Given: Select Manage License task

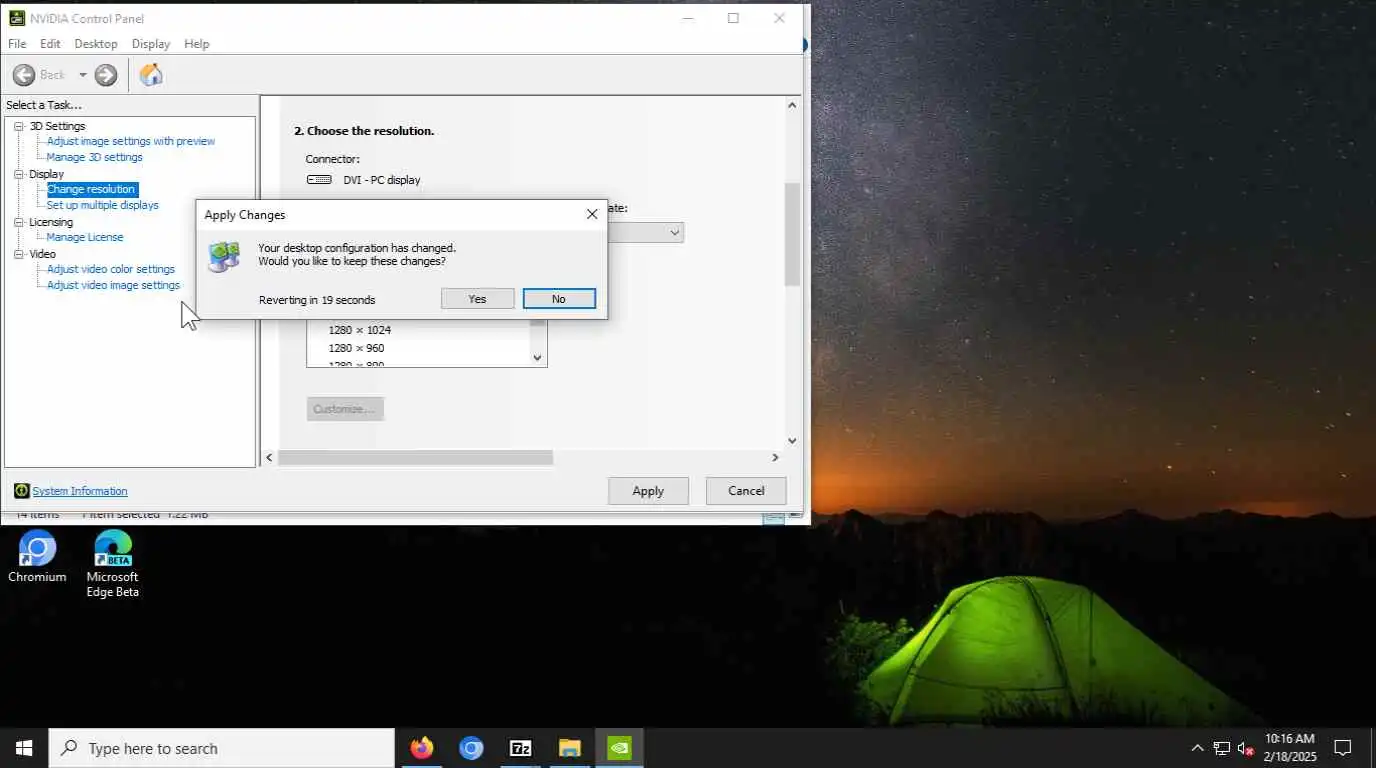Looking at the screenshot, I should pyautogui.click(x=85, y=237).
